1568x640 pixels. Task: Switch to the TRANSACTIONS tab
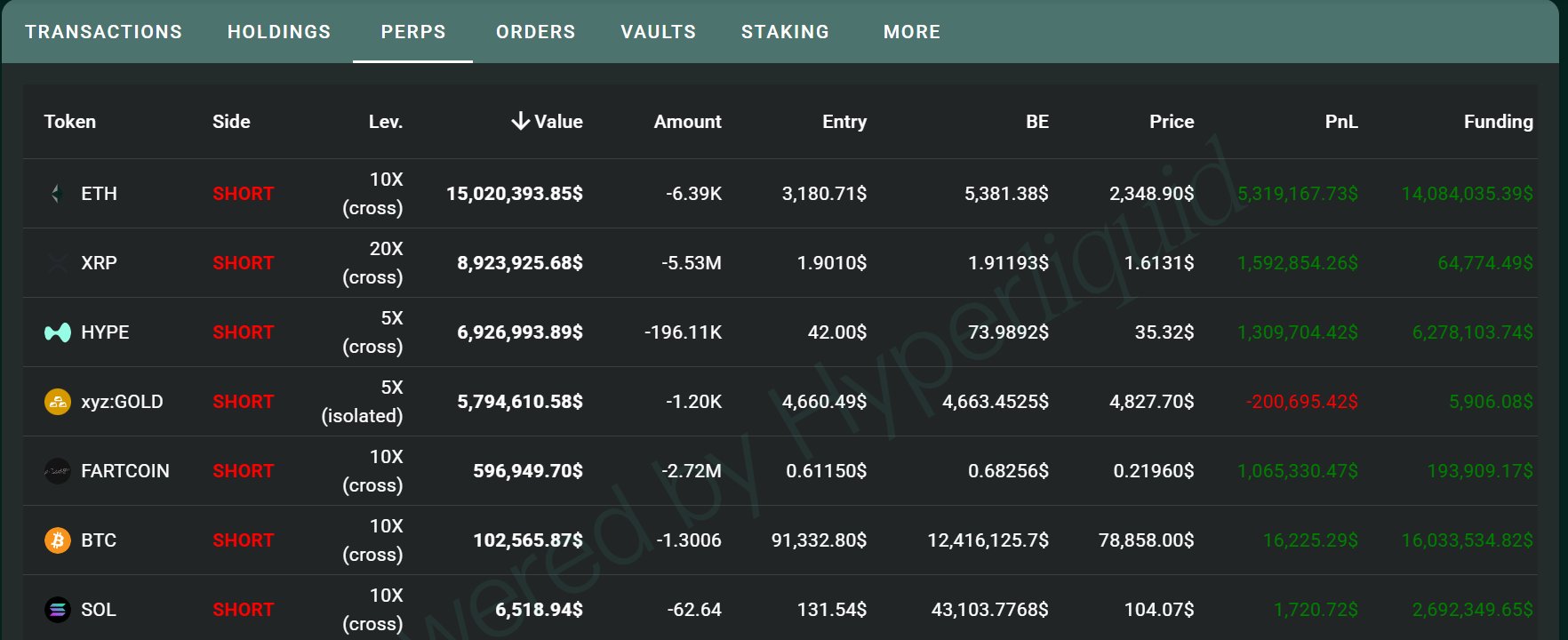(104, 32)
